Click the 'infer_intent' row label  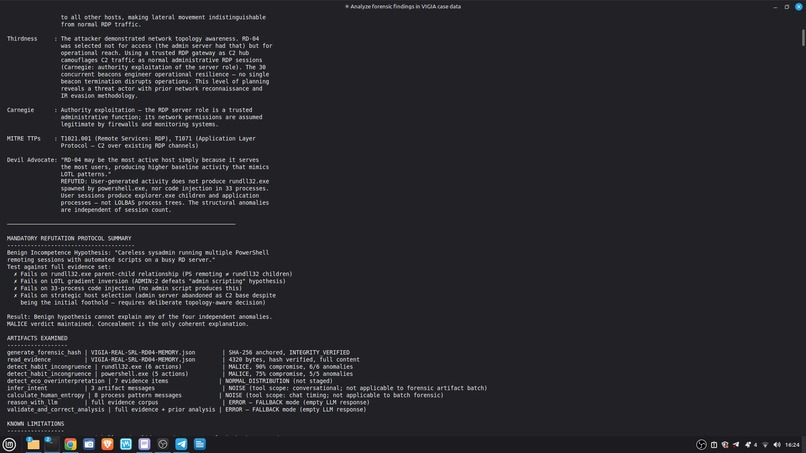[27, 388]
